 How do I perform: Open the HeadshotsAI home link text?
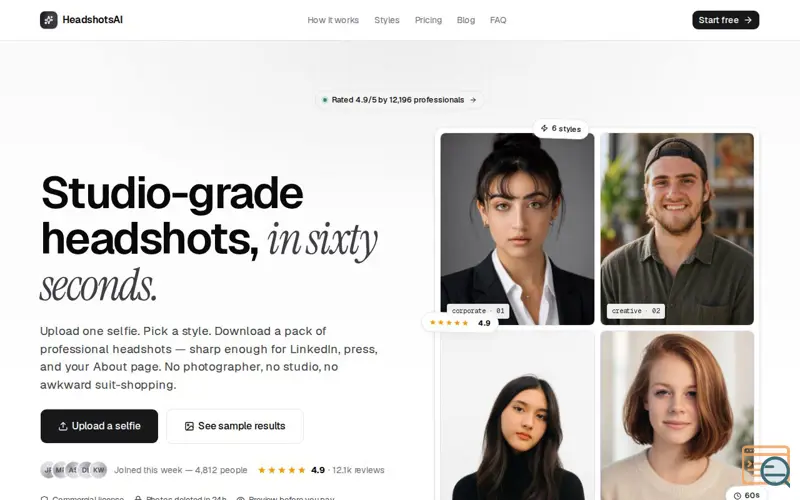(92, 20)
